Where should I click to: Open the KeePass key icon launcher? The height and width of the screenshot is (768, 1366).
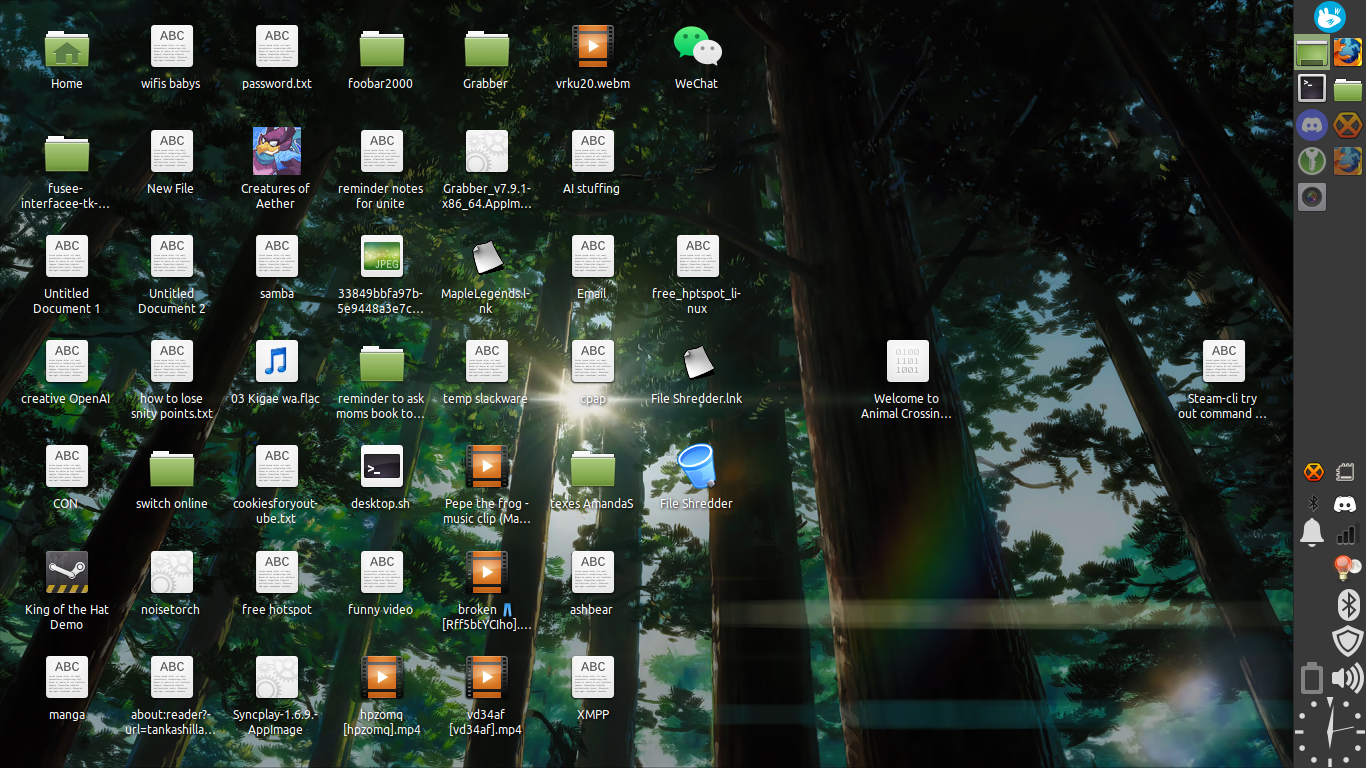(x=1312, y=161)
